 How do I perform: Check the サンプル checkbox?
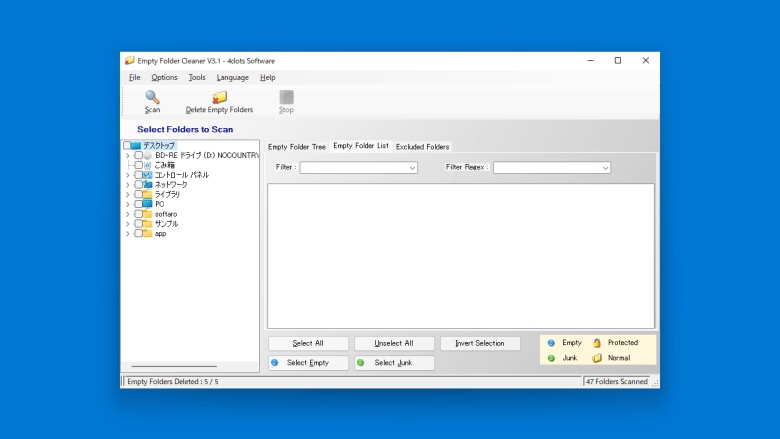tap(138, 224)
